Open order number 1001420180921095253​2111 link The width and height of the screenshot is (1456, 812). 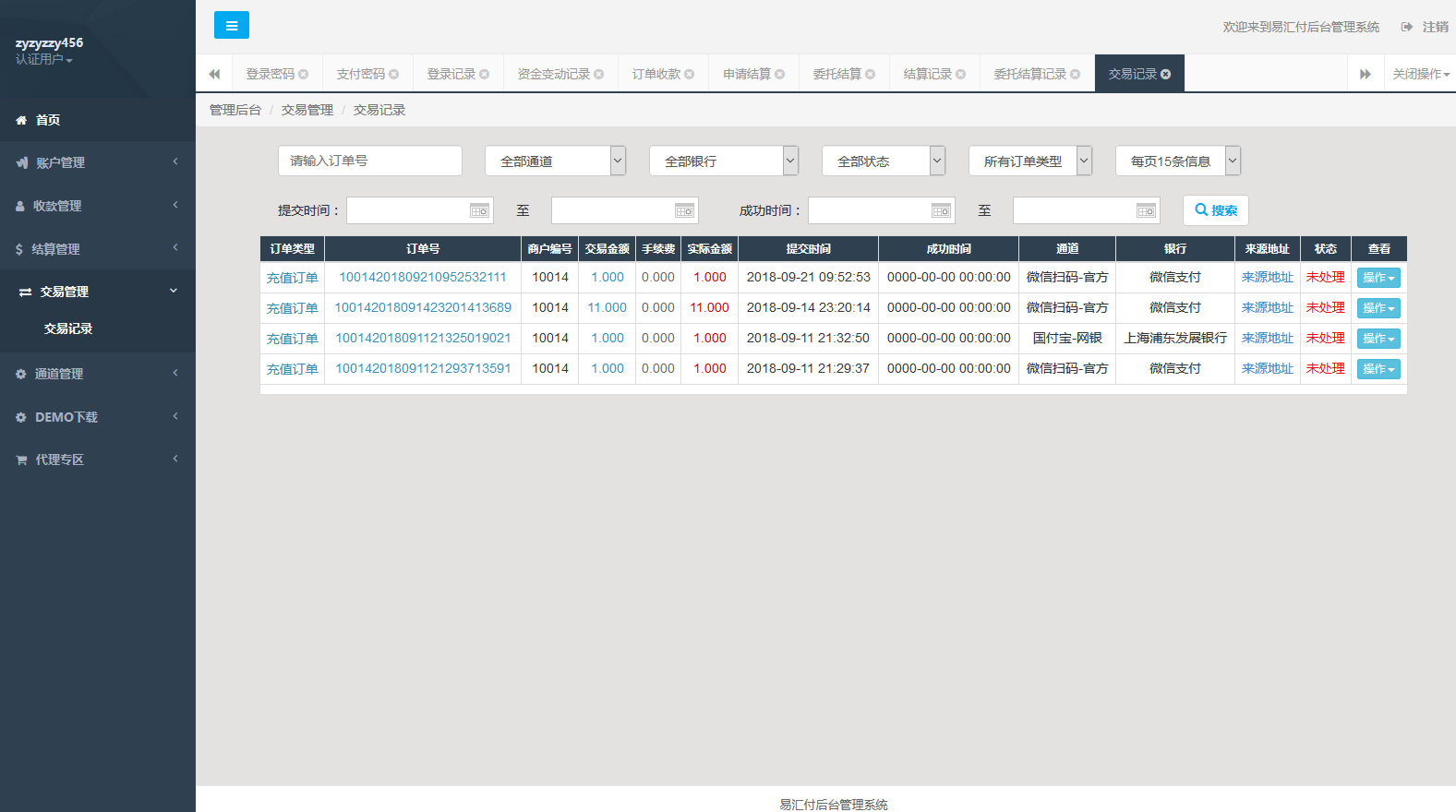(x=422, y=277)
